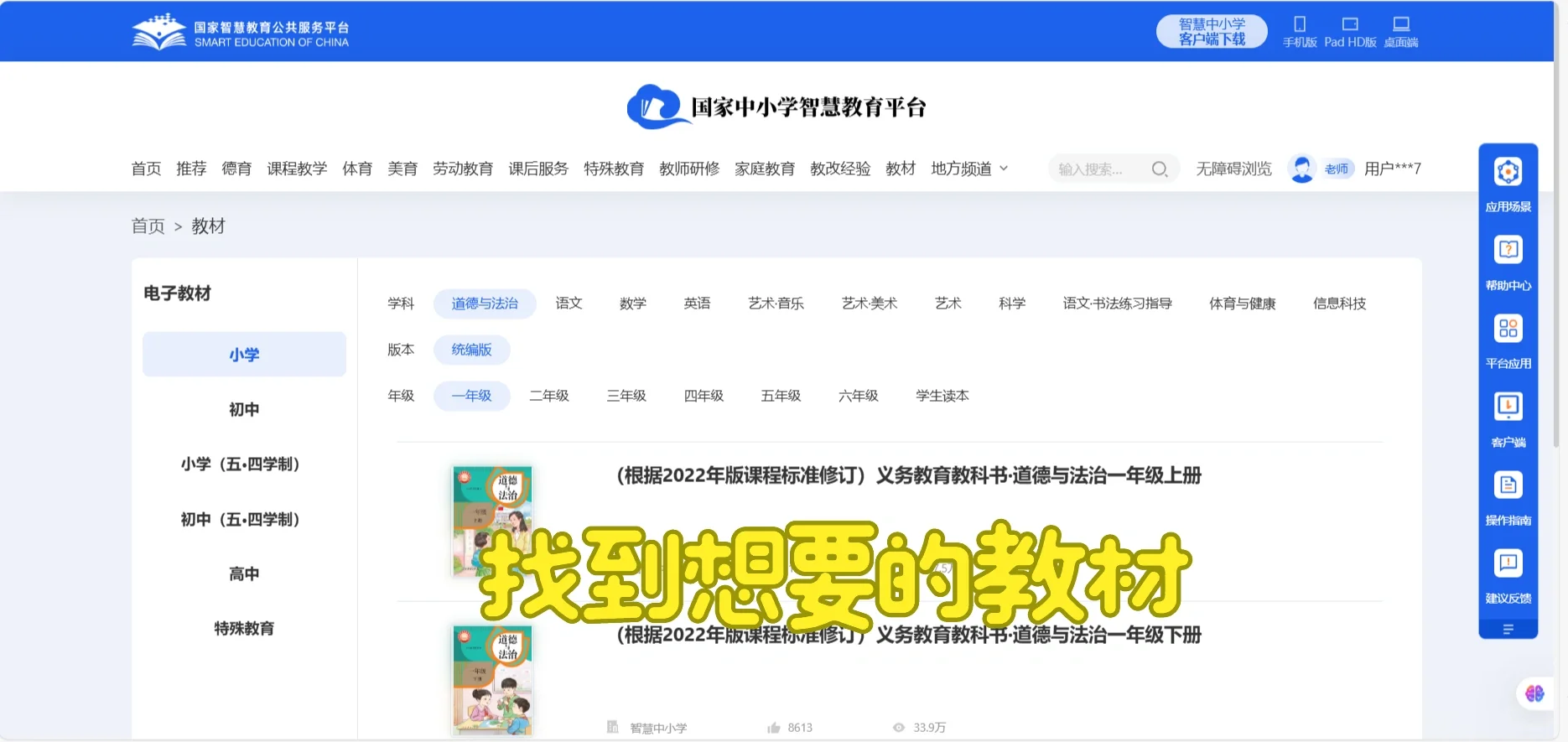Open the 帮助中心 help icon
This screenshot has width=1568, height=742.
(1508, 250)
